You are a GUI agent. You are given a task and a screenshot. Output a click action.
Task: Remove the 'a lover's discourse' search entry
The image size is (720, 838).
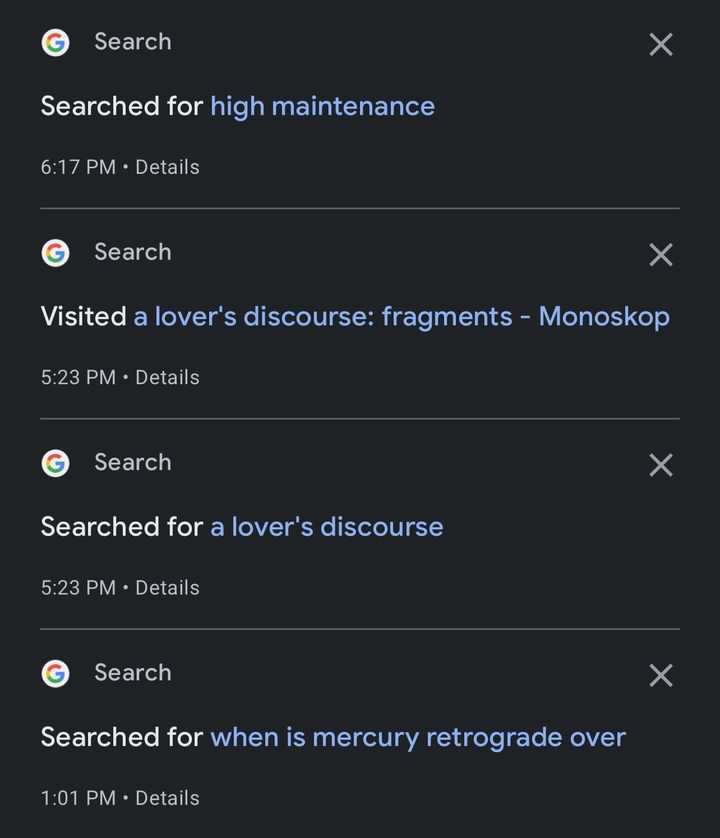pos(661,465)
